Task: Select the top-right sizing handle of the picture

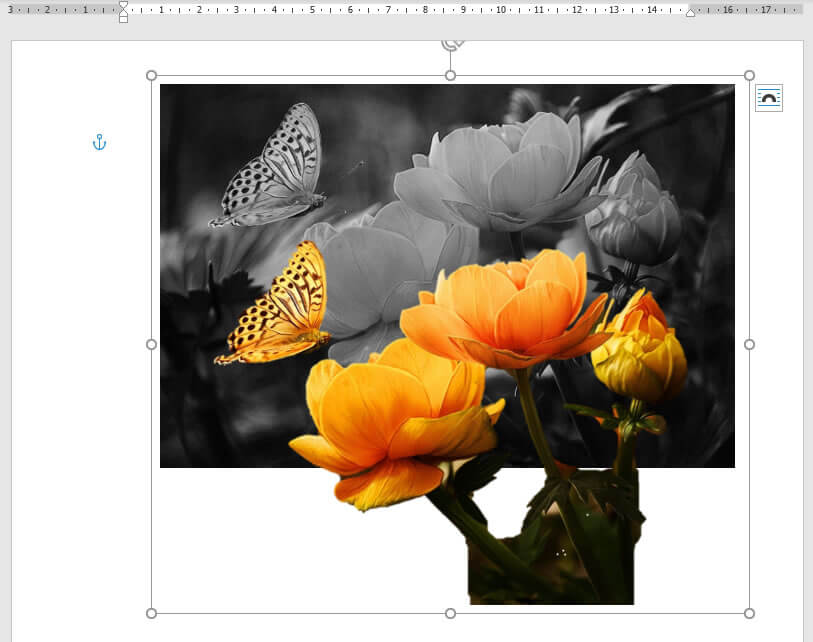Action: point(749,76)
